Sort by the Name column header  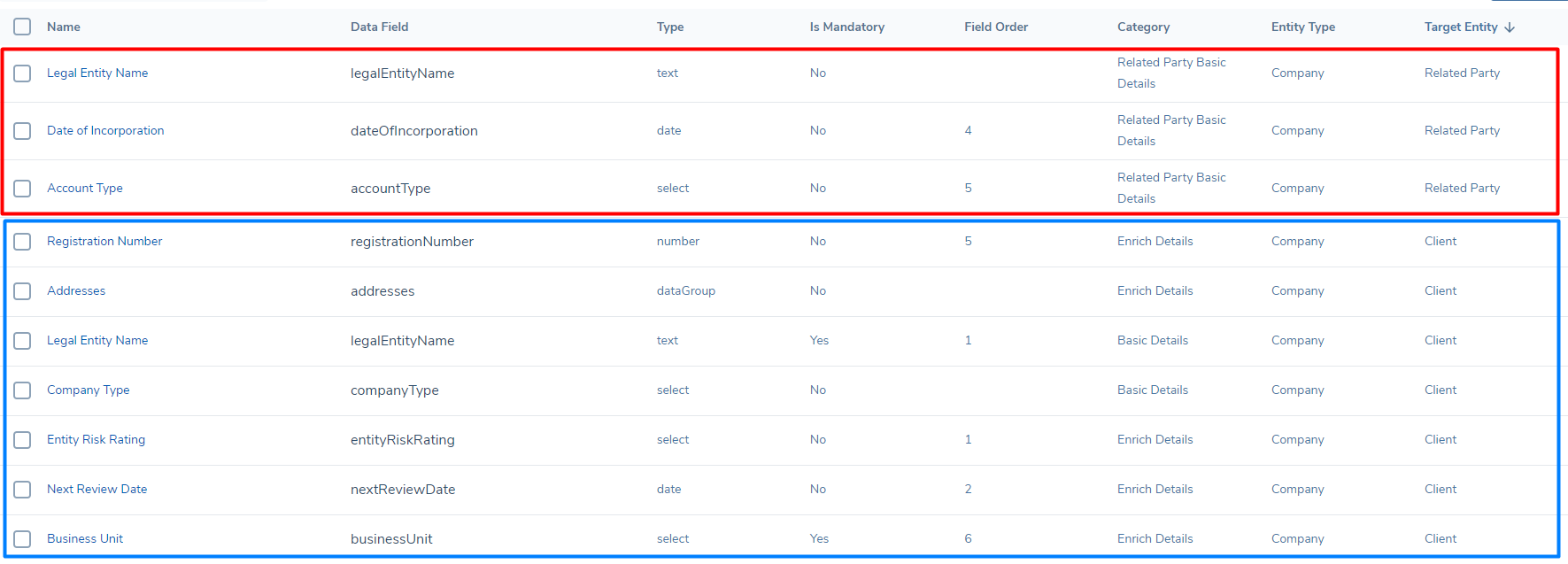click(x=64, y=27)
